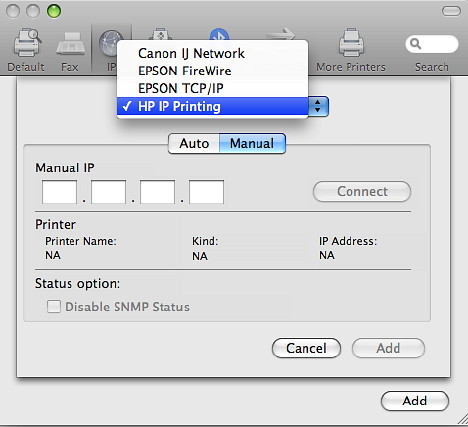468x427 pixels.
Task: Click the second Manual IP octet field
Action: tap(108, 192)
